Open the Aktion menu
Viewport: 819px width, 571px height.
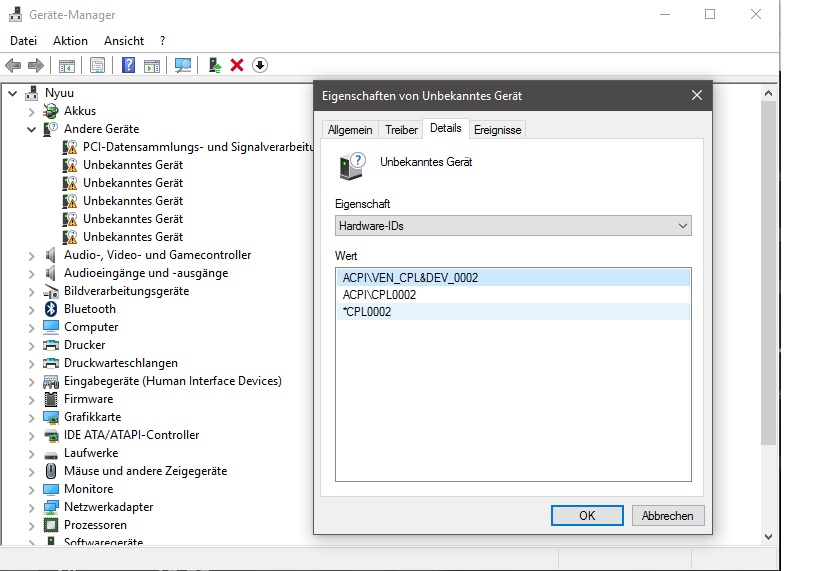pos(71,41)
